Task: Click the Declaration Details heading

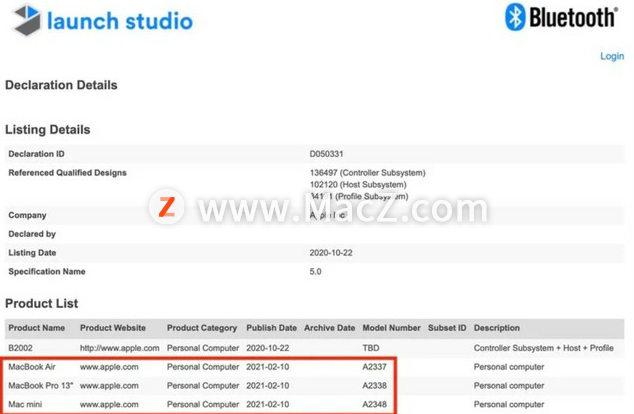Action: 61,85
